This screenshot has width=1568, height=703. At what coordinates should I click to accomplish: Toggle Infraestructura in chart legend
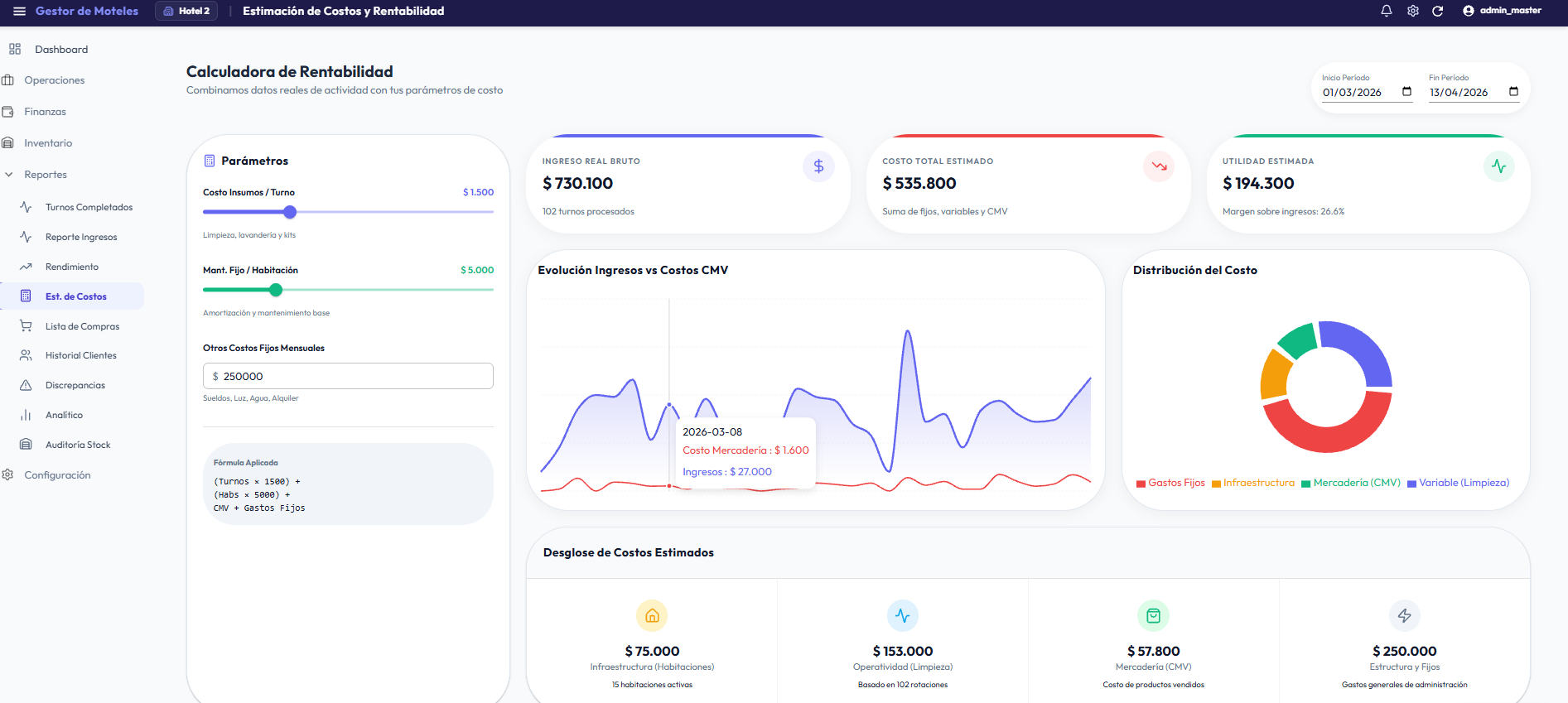[1252, 483]
